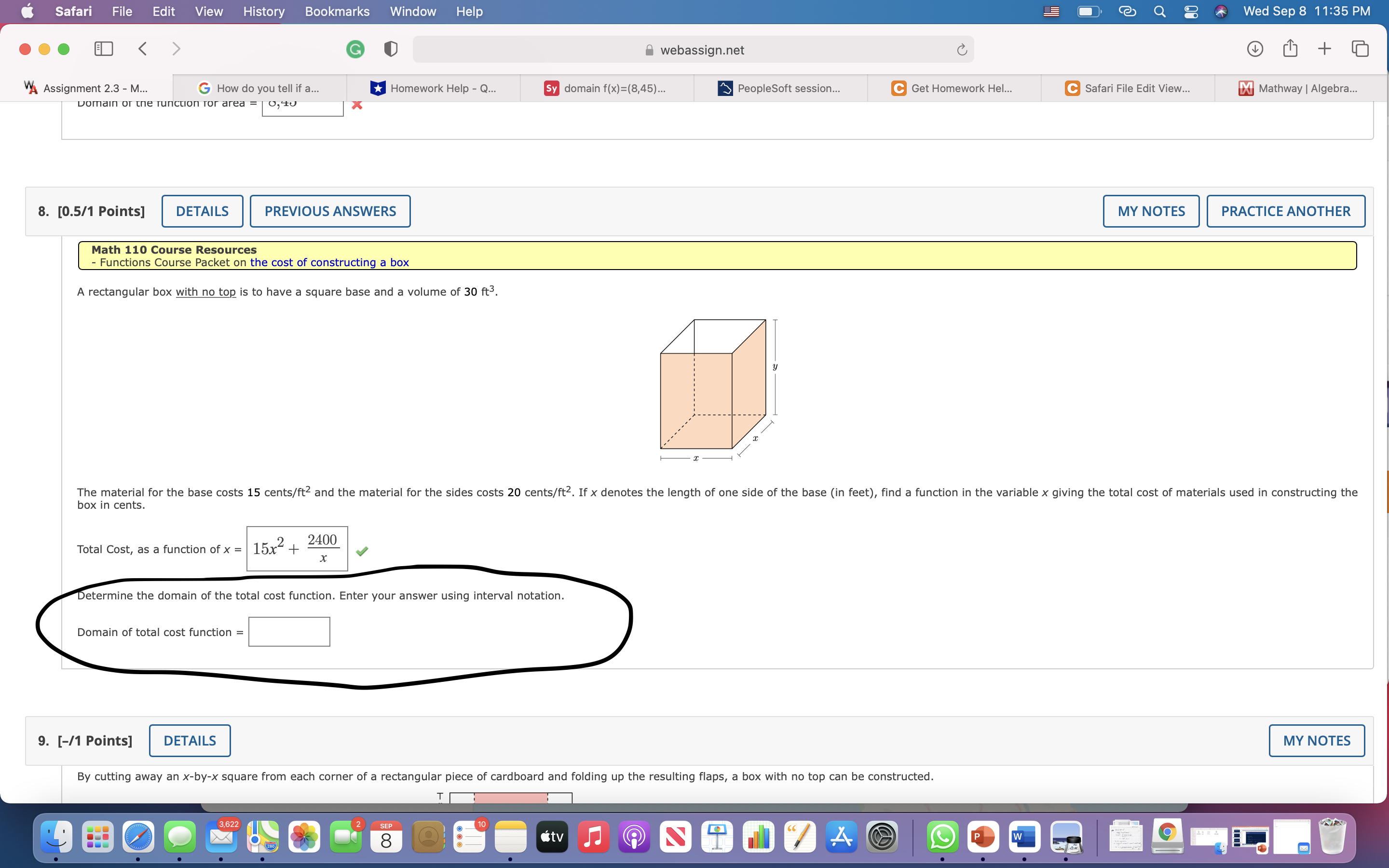The width and height of the screenshot is (1389, 868).
Task: Toggle the Safari sidebar panel icon
Action: tap(103, 49)
